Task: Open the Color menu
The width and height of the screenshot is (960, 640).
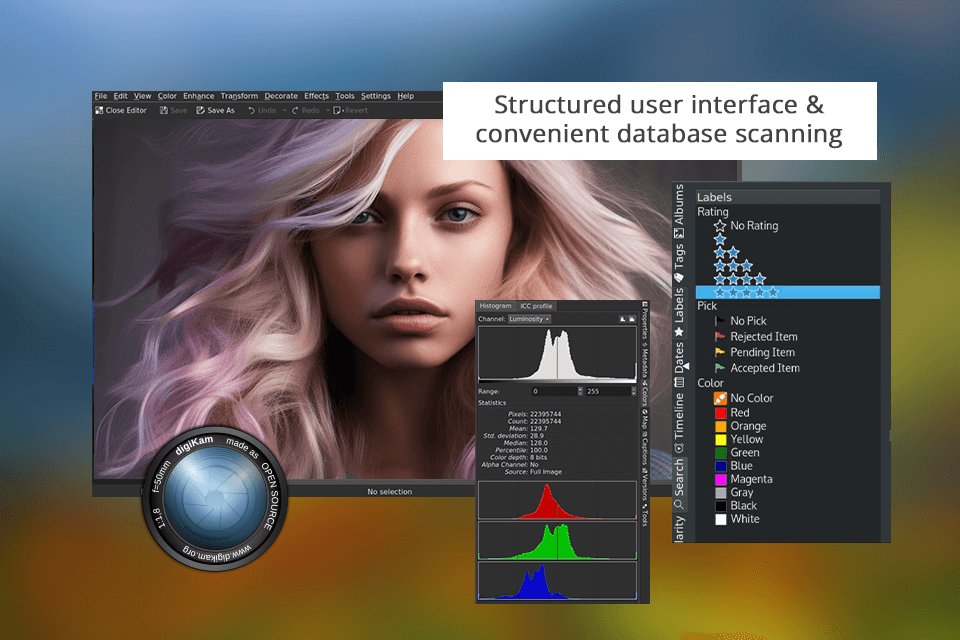Action: tap(167, 96)
